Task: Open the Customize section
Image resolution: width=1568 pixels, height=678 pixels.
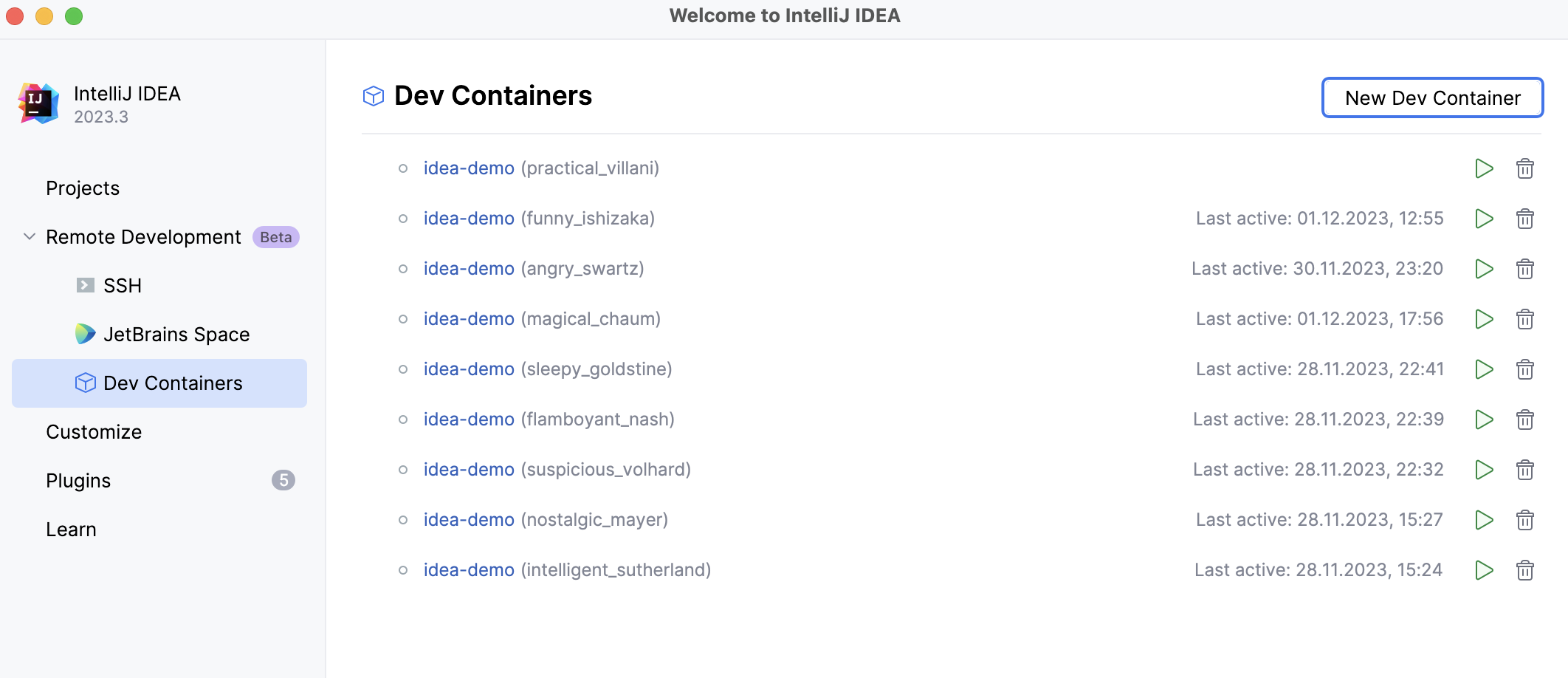Action: 94,432
